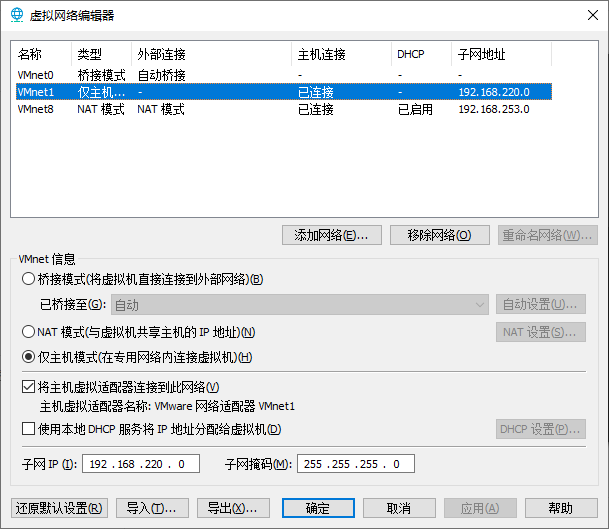The height and width of the screenshot is (529, 609).
Task: Click the 重命名网络(W)... button
Action: point(548,235)
